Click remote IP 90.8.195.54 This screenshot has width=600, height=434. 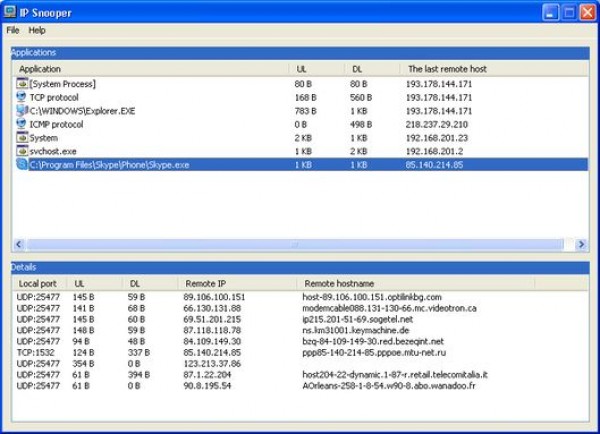point(207,386)
